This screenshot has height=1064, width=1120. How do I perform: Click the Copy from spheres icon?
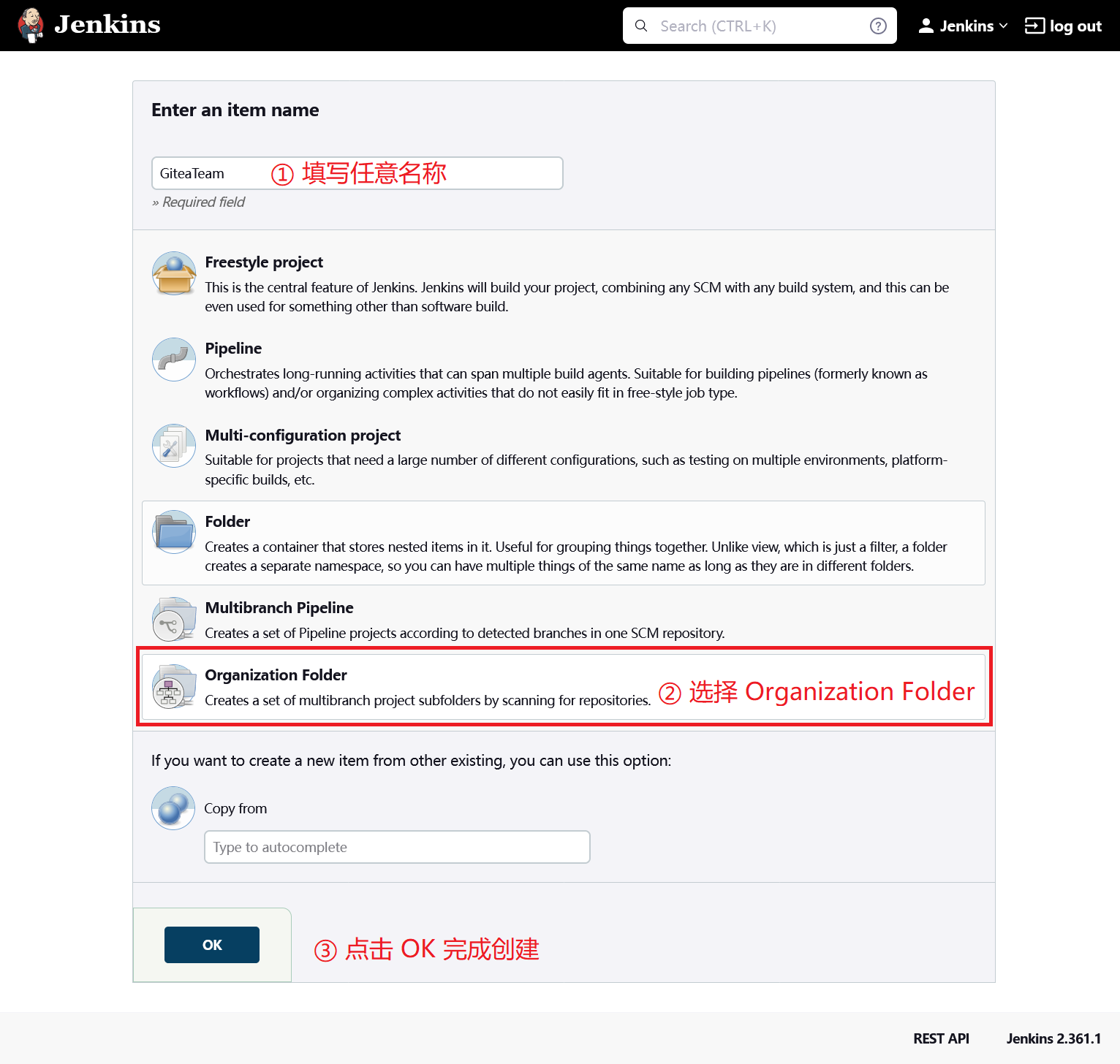click(173, 808)
